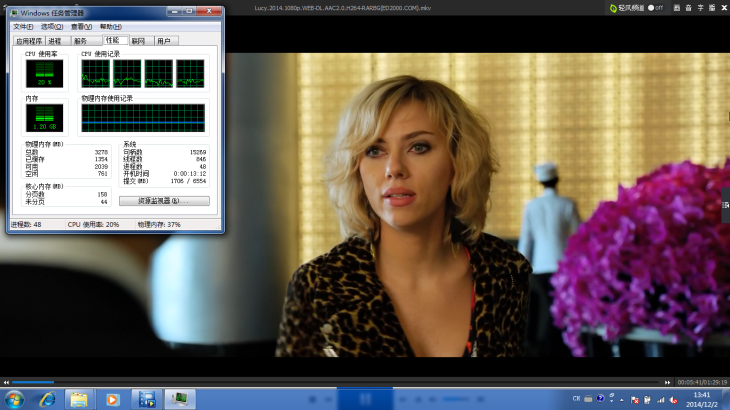730x410 pixels.
Task: Open the 字 subtitle settings icon
Action: coord(701,7)
